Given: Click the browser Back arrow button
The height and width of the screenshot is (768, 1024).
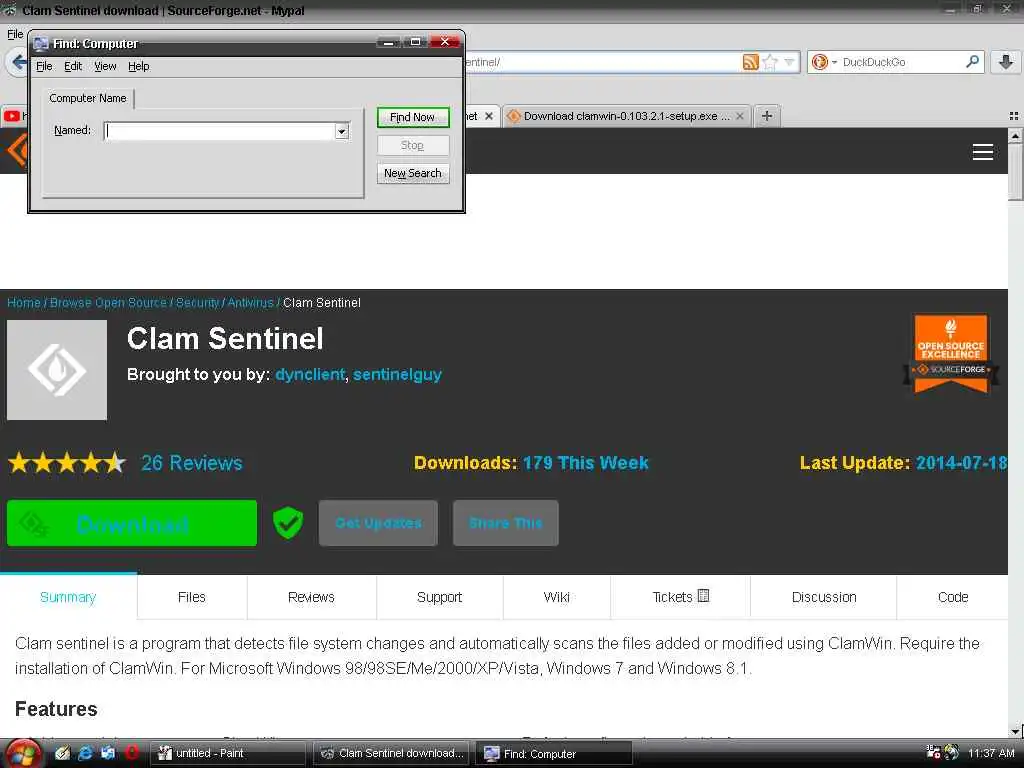Looking at the screenshot, I should coord(18,62).
